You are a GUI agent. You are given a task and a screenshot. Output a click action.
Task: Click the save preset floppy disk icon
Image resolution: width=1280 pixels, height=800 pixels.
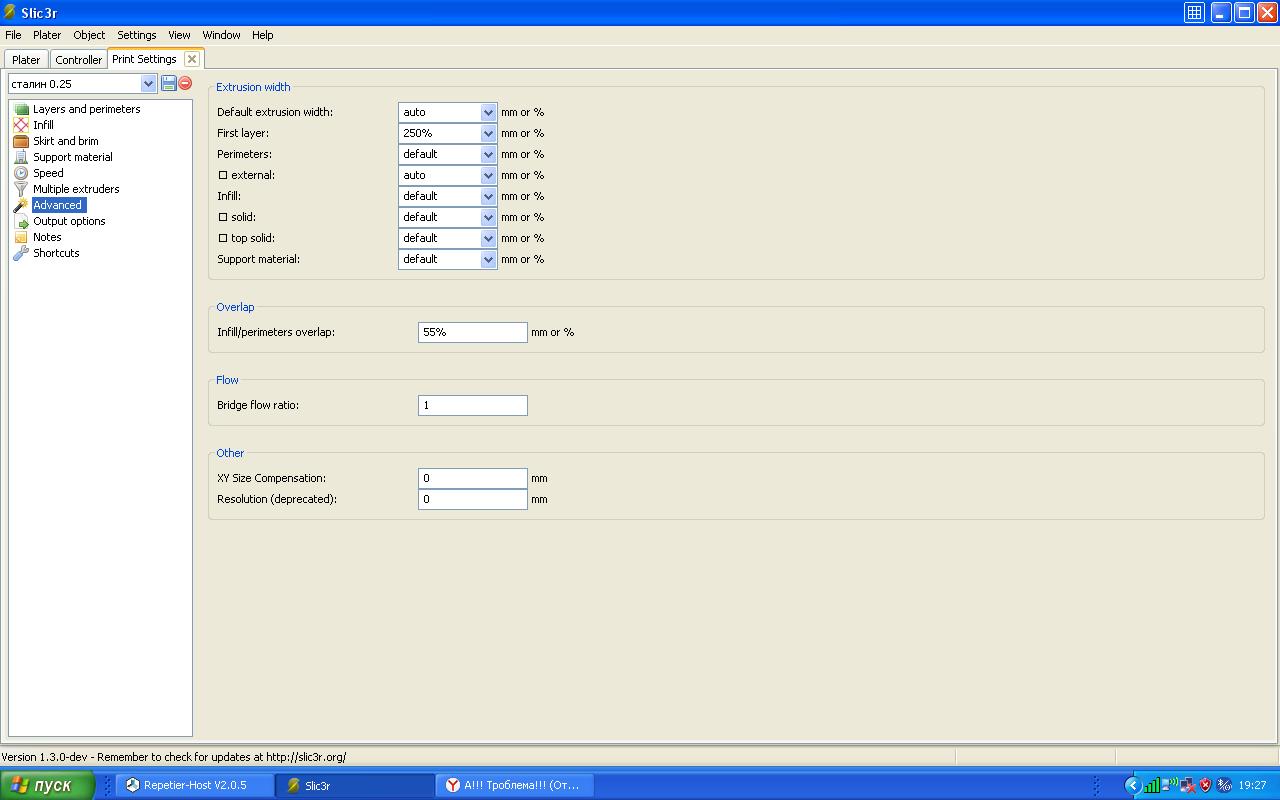click(x=168, y=84)
